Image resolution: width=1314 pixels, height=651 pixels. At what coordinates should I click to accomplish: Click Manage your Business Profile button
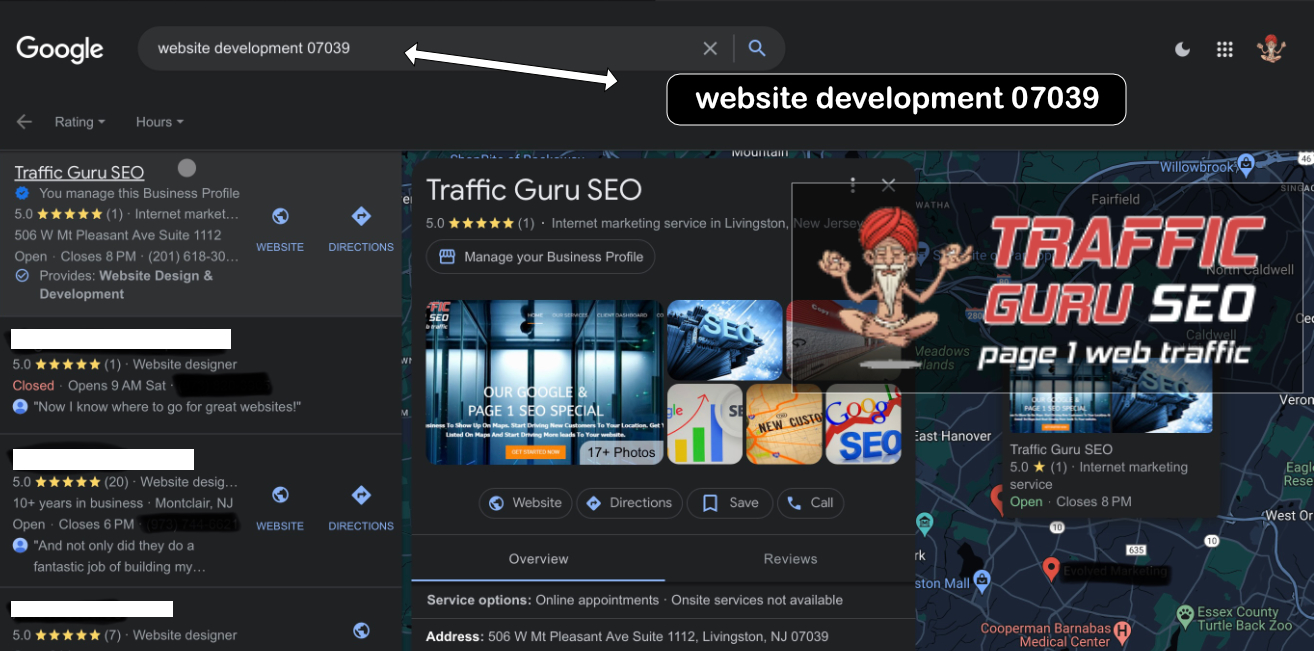[541, 257]
